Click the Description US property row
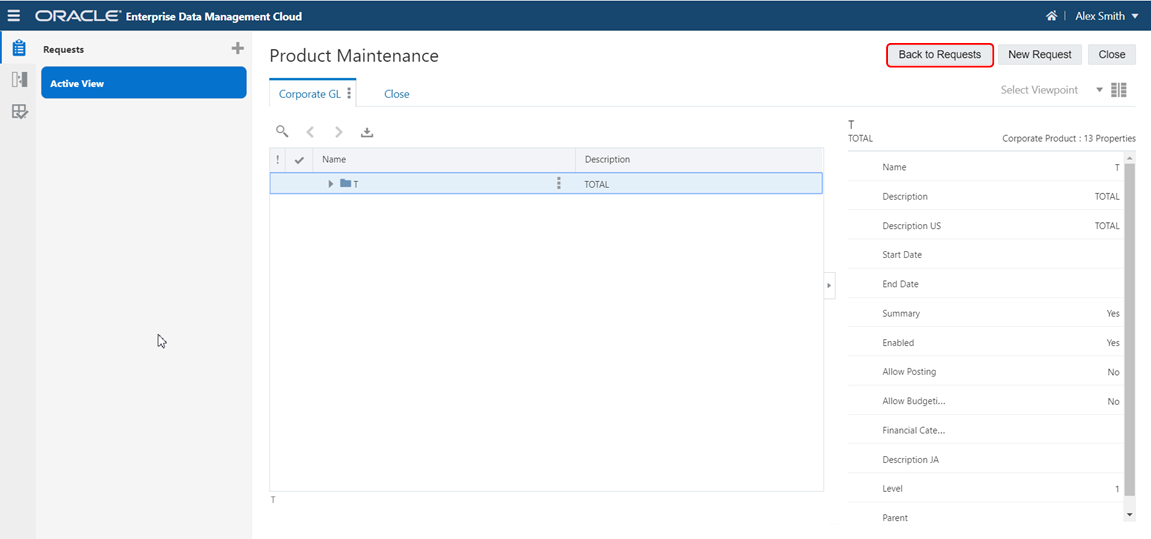 (986, 226)
